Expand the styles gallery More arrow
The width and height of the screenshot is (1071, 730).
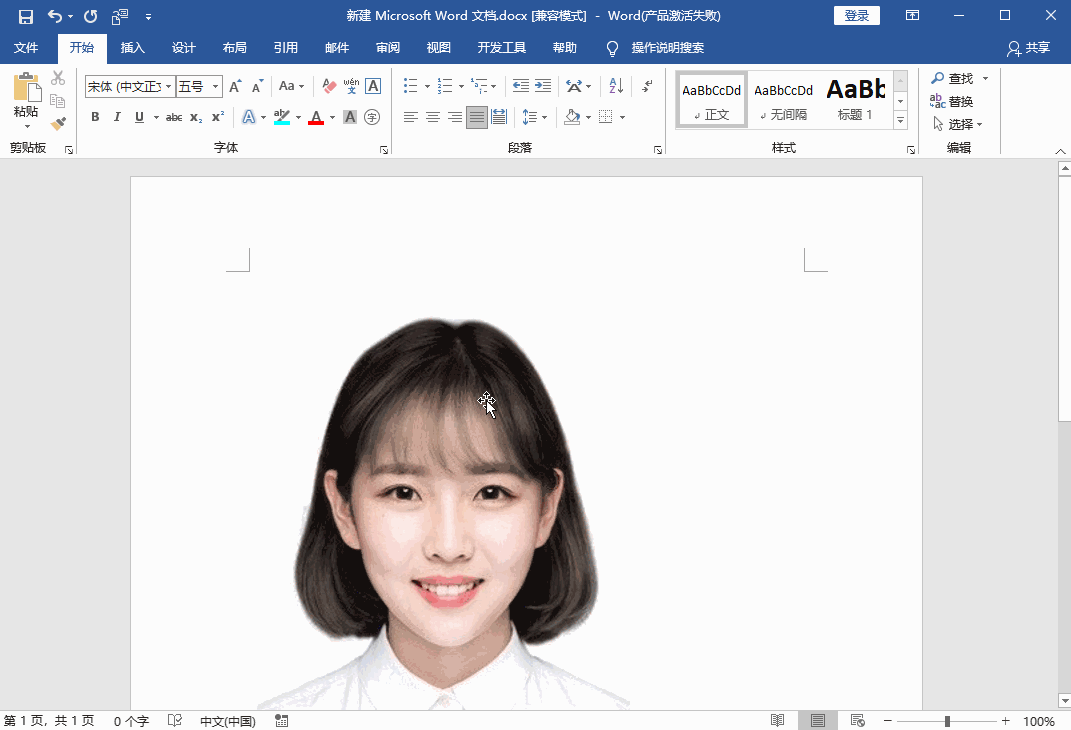[x=901, y=120]
